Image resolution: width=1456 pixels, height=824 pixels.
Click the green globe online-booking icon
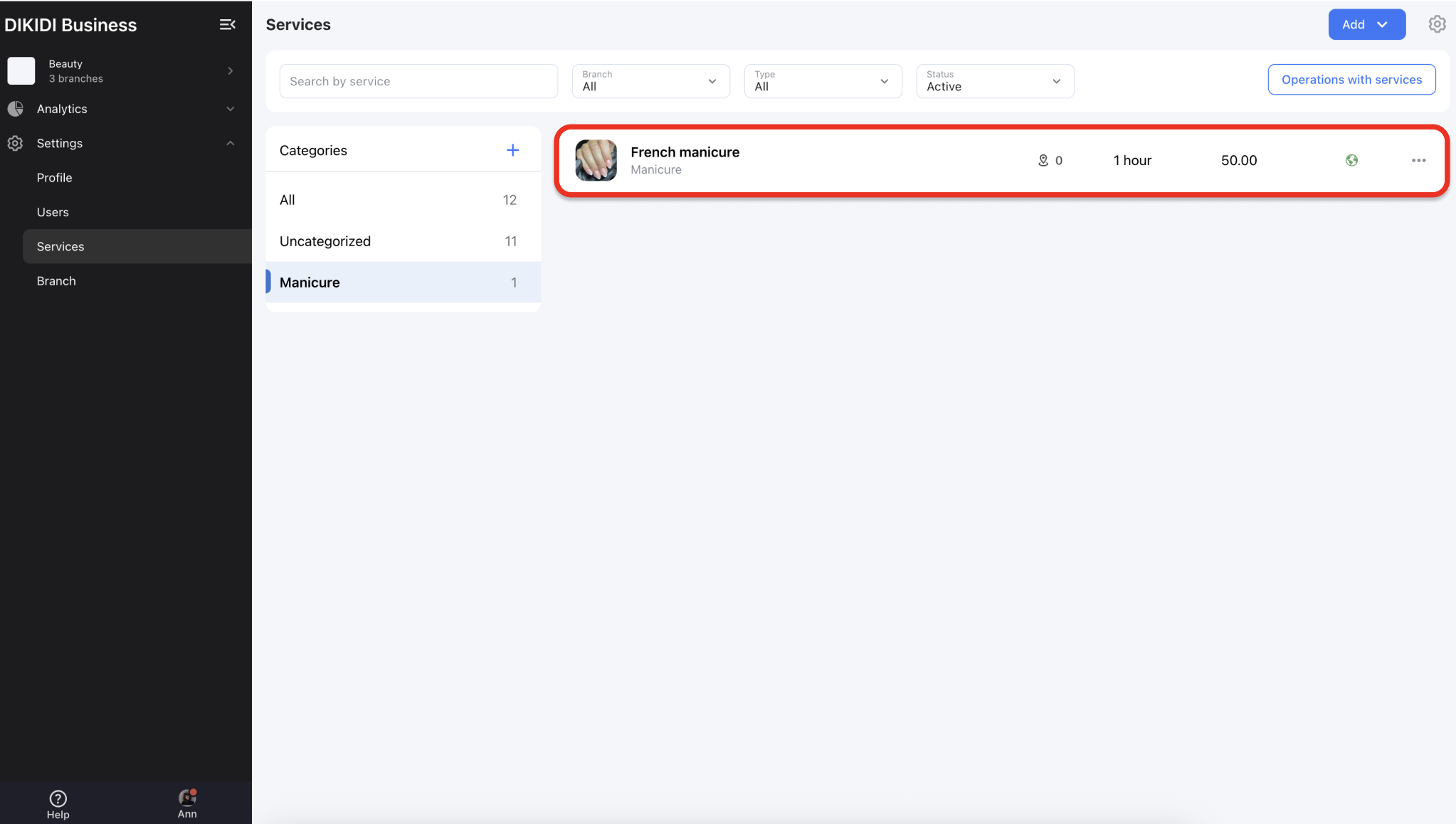click(x=1351, y=161)
